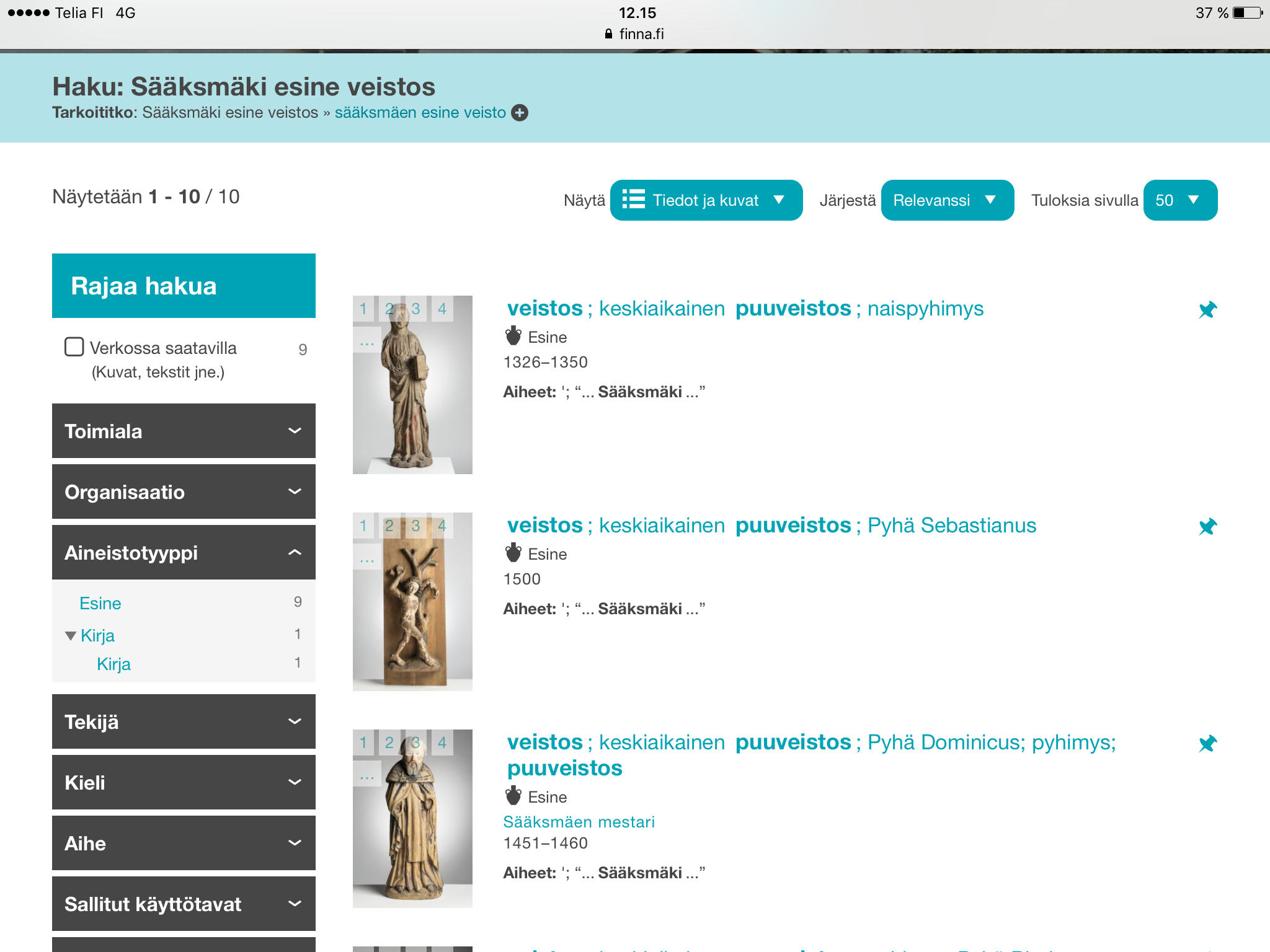Viewport: 1270px width, 952px height.
Task: Pin the Pyhä Dominicus result
Action: (x=1207, y=743)
